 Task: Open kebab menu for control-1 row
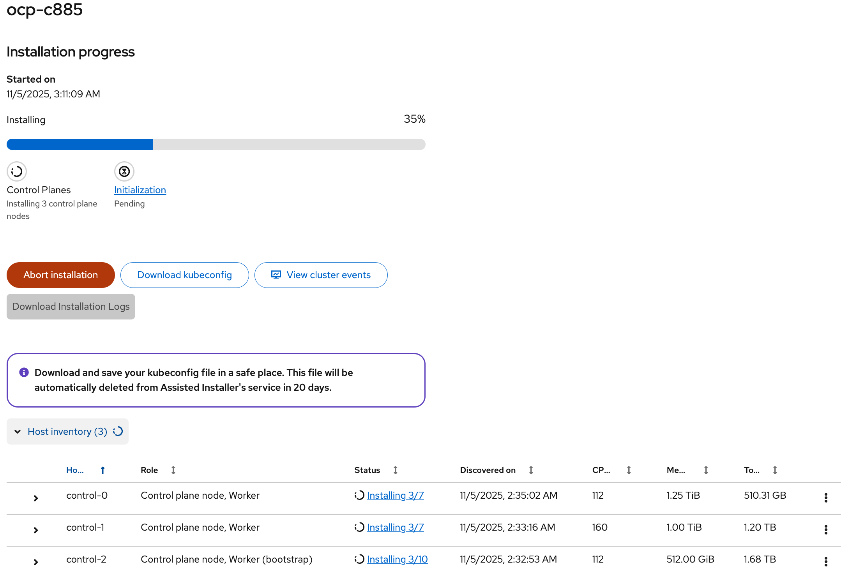tap(825, 529)
